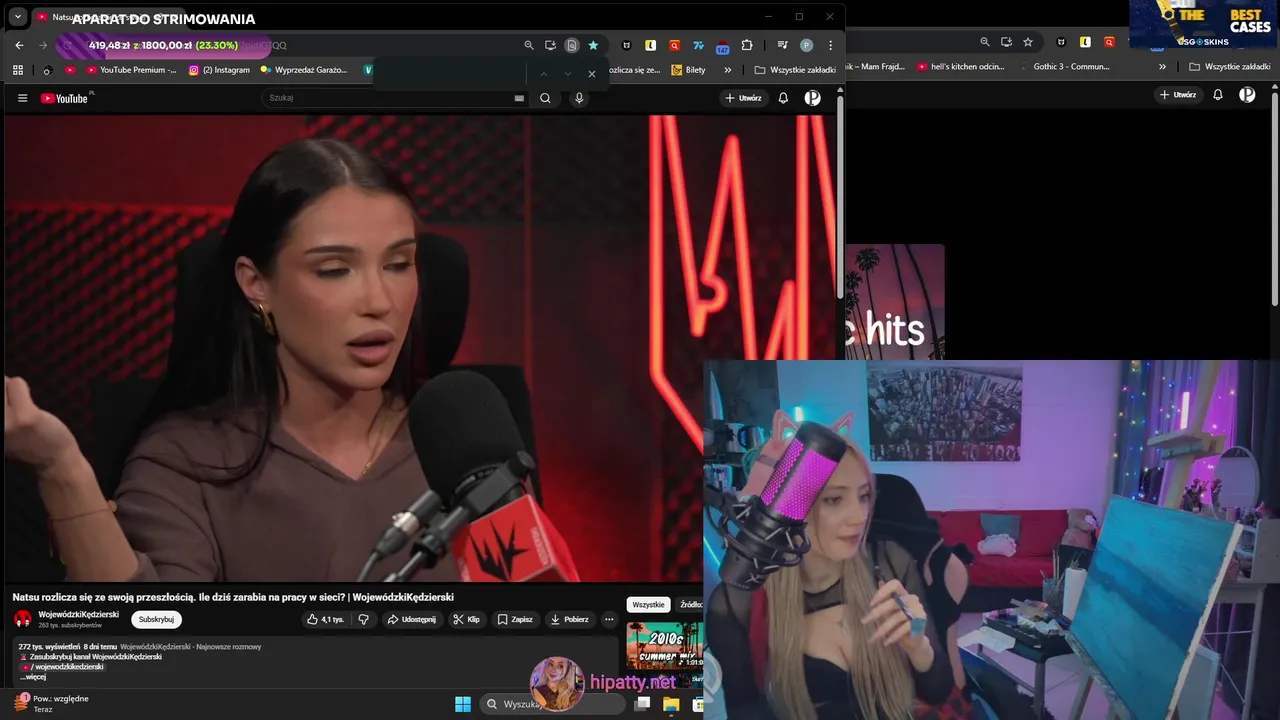
Task: Open File Explorer from the taskbar
Action: click(x=671, y=704)
